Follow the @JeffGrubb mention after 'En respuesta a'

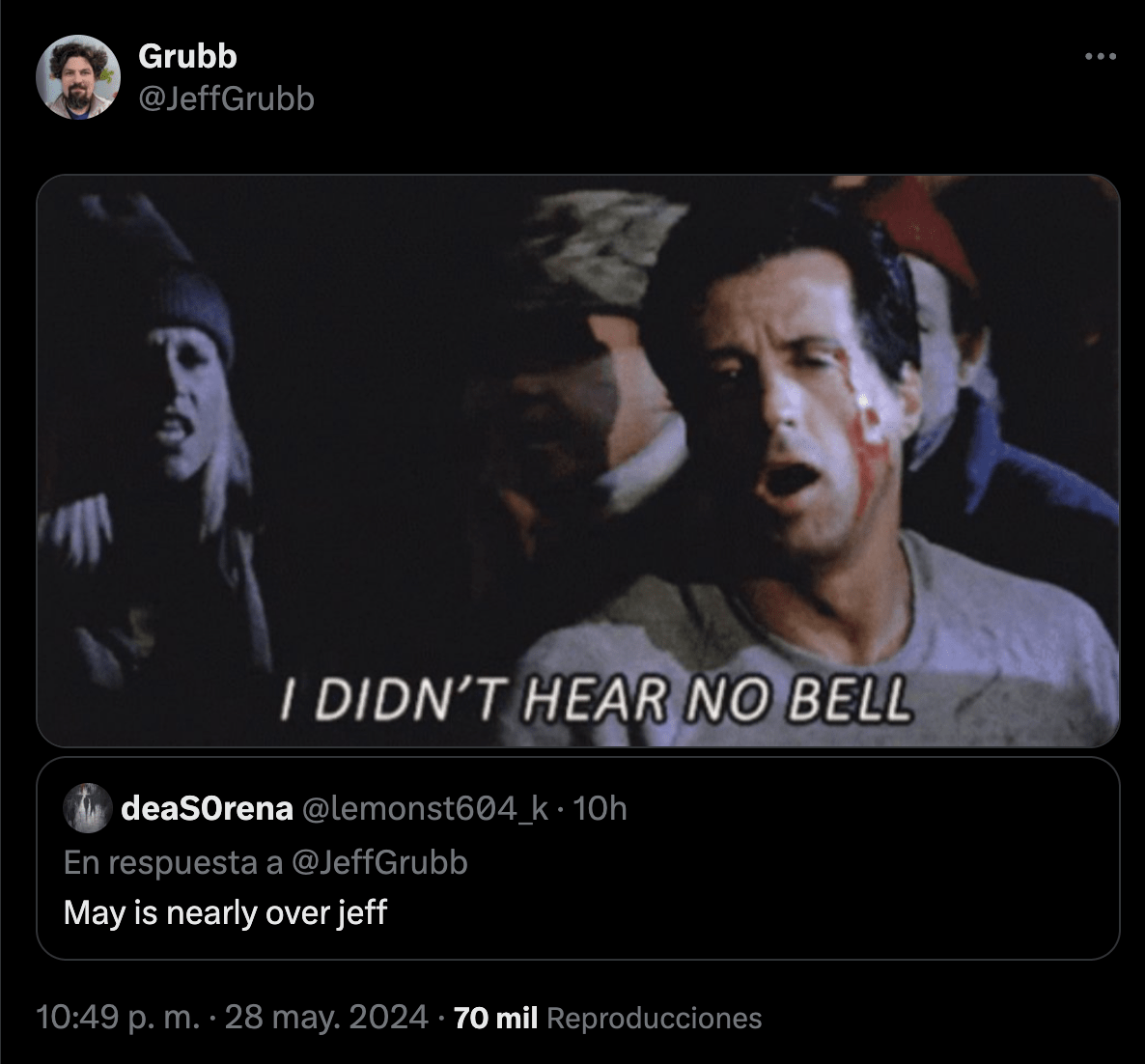click(379, 862)
